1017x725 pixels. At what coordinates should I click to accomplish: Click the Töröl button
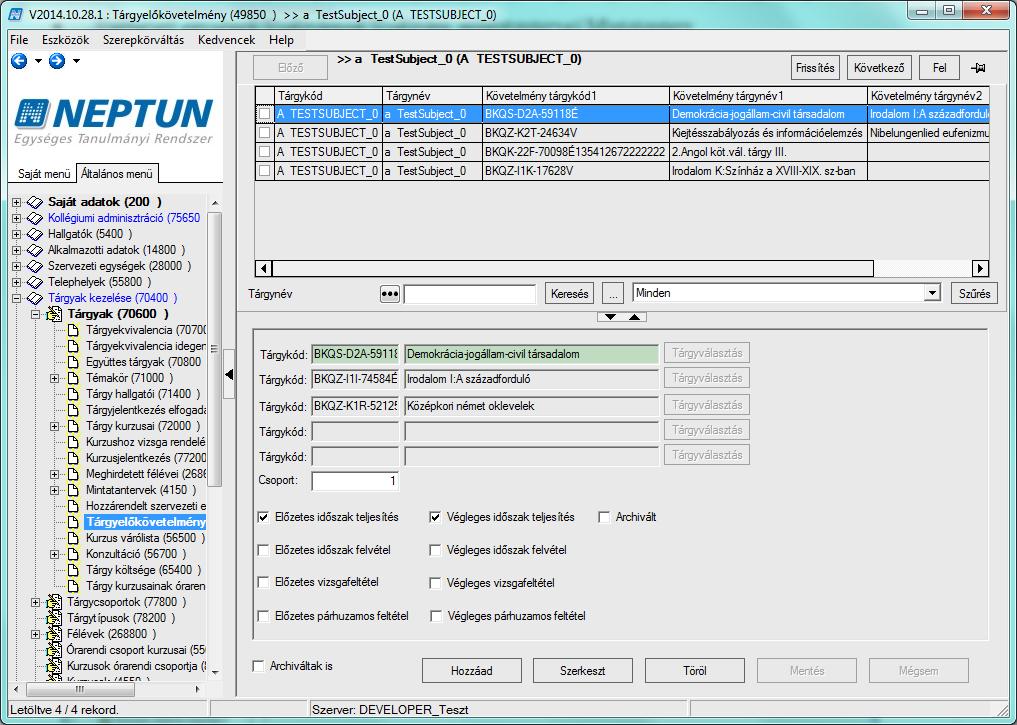(x=695, y=671)
